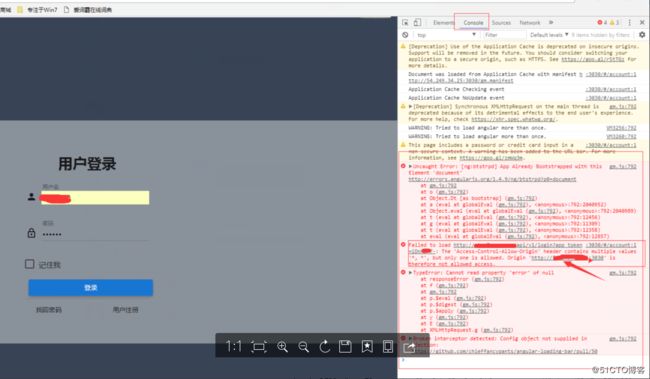Zoom out with the magnifier minus icon
This screenshot has height=379, width=650.
coord(303,347)
